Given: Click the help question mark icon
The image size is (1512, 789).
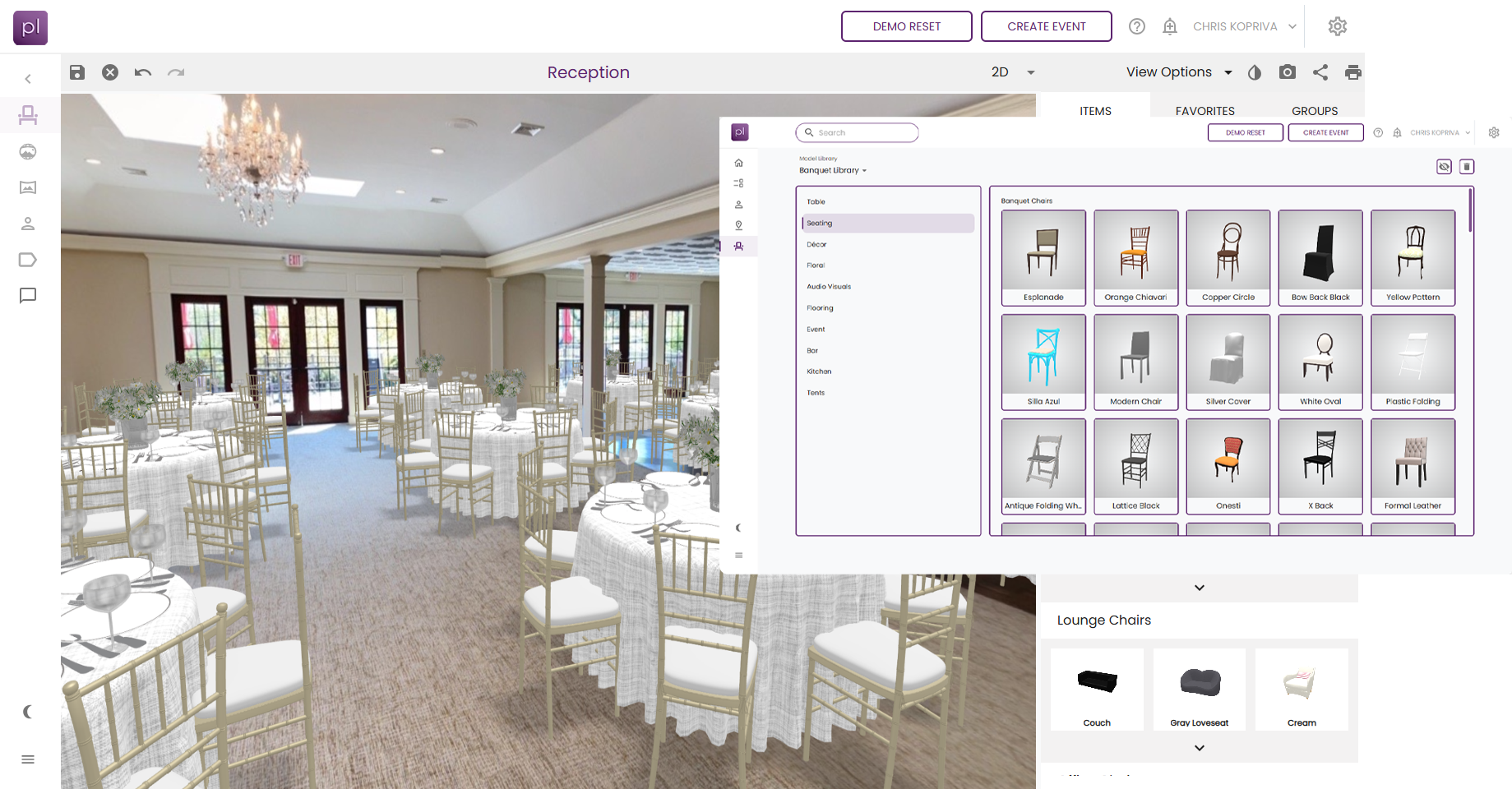Looking at the screenshot, I should pos(1137,26).
